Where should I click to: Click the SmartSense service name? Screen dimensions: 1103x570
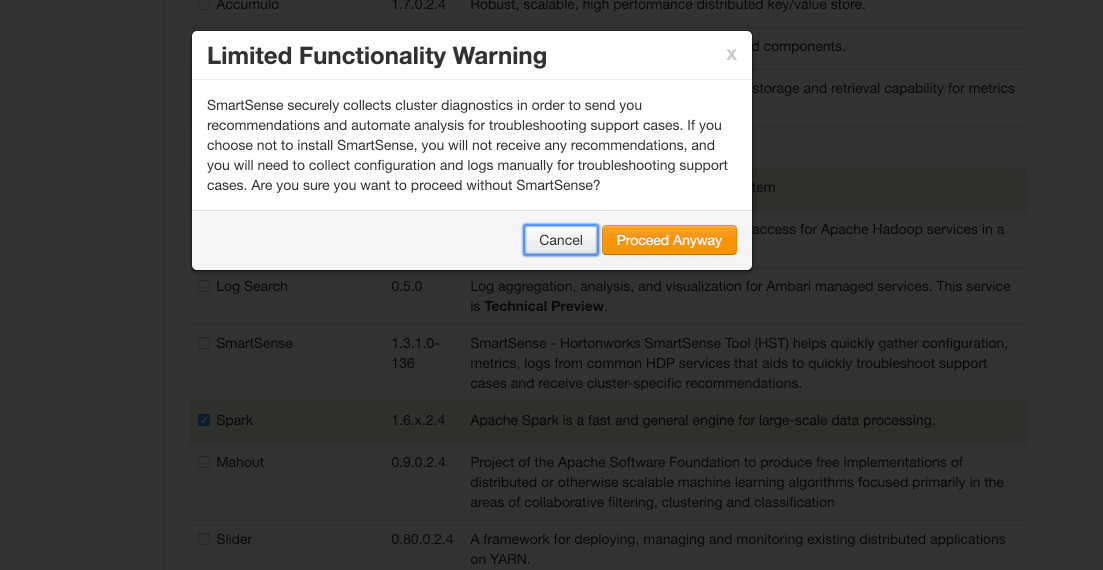click(x=254, y=343)
